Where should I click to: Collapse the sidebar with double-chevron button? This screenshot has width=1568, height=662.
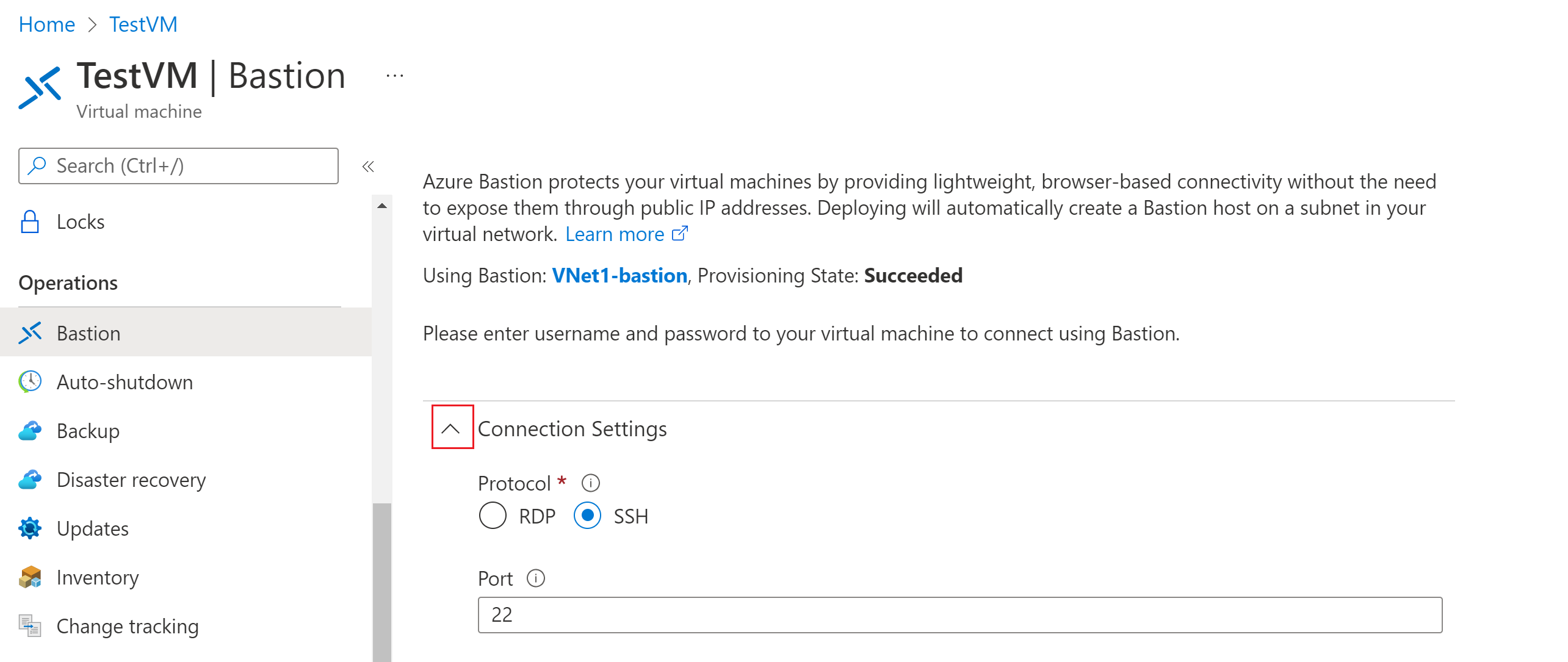click(368, 167)
